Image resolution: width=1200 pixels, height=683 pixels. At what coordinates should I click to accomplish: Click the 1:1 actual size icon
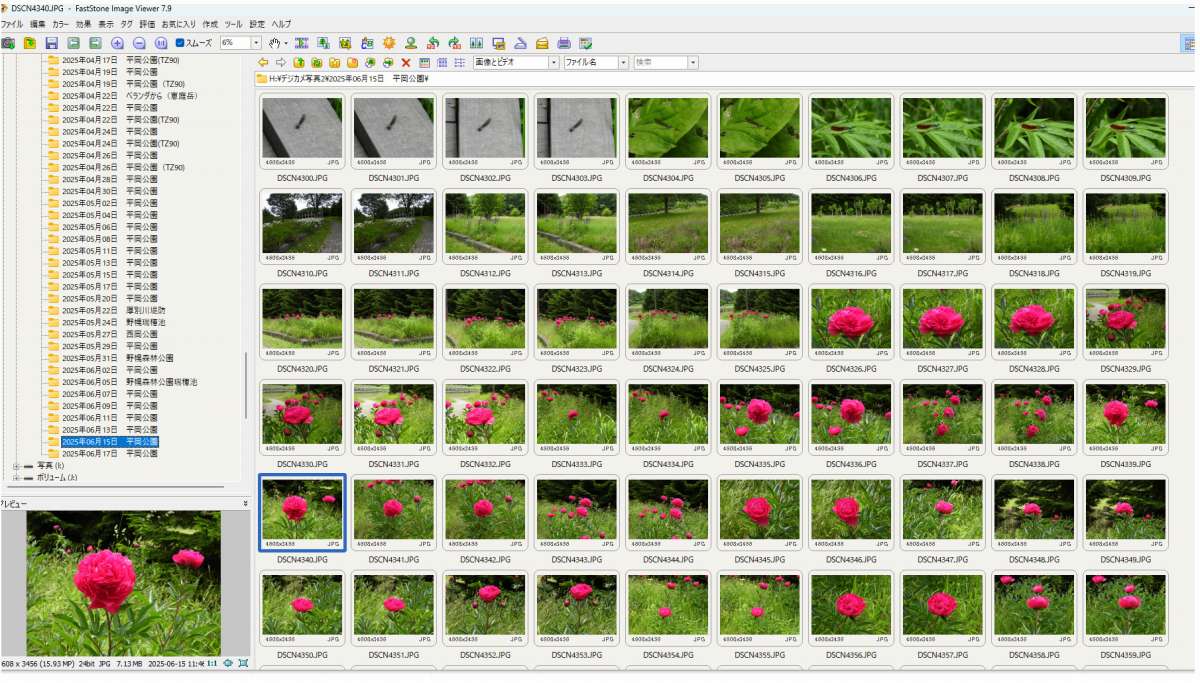[x=212, y=663]
